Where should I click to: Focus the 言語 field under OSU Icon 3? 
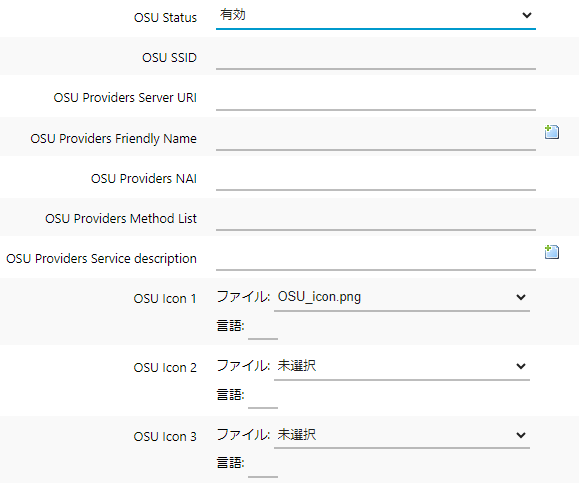tap(263, 466)
